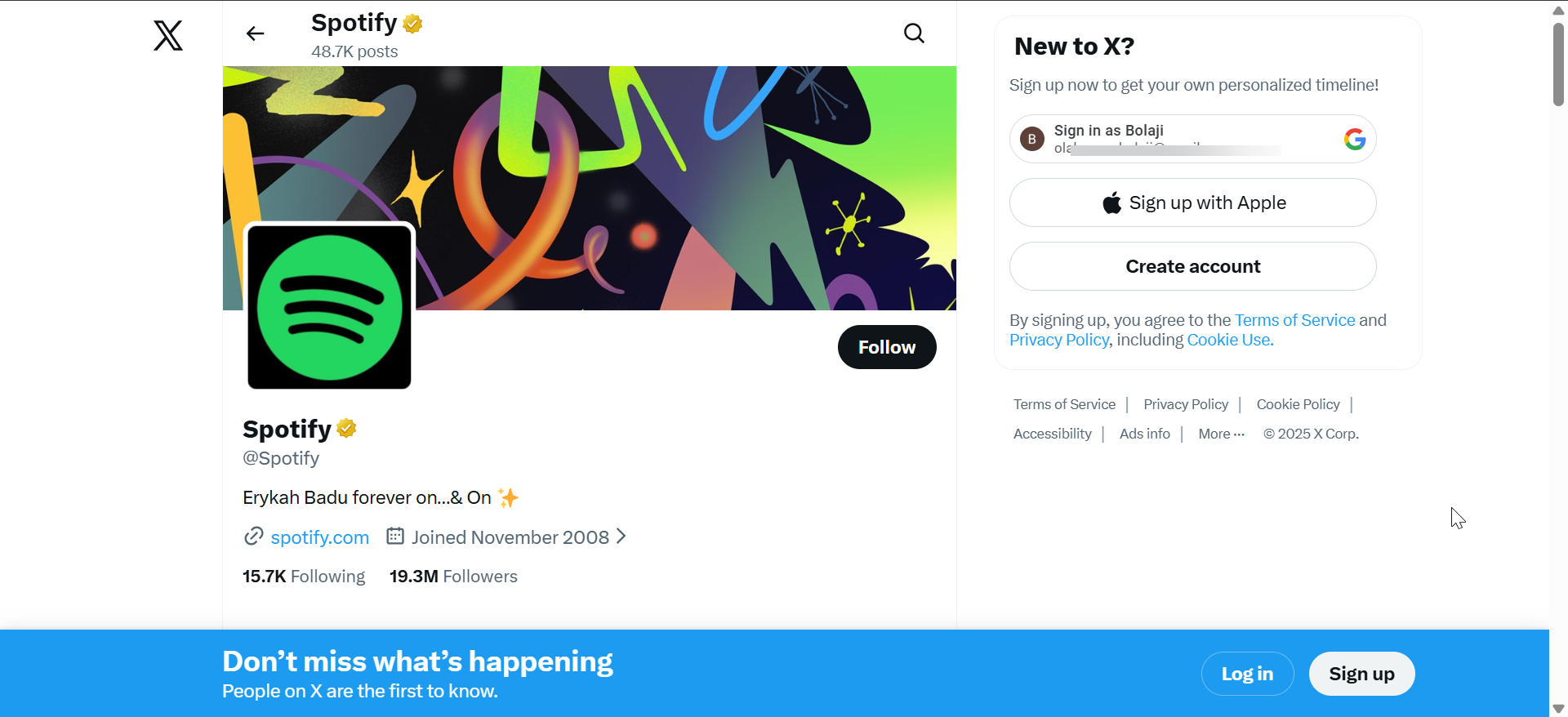Expand the More footer menu
Viewport: 1568px width, 717px height.
[1221, 434]
